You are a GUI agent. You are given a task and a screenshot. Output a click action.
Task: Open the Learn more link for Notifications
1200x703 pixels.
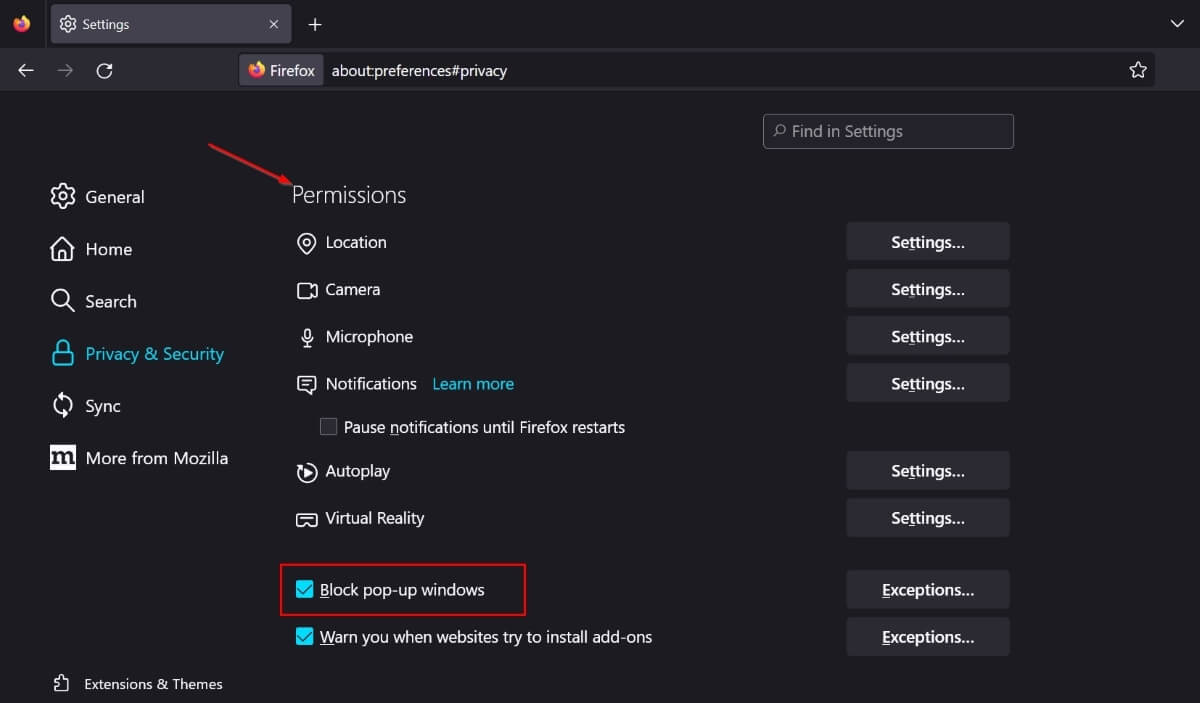coord(473,383)
